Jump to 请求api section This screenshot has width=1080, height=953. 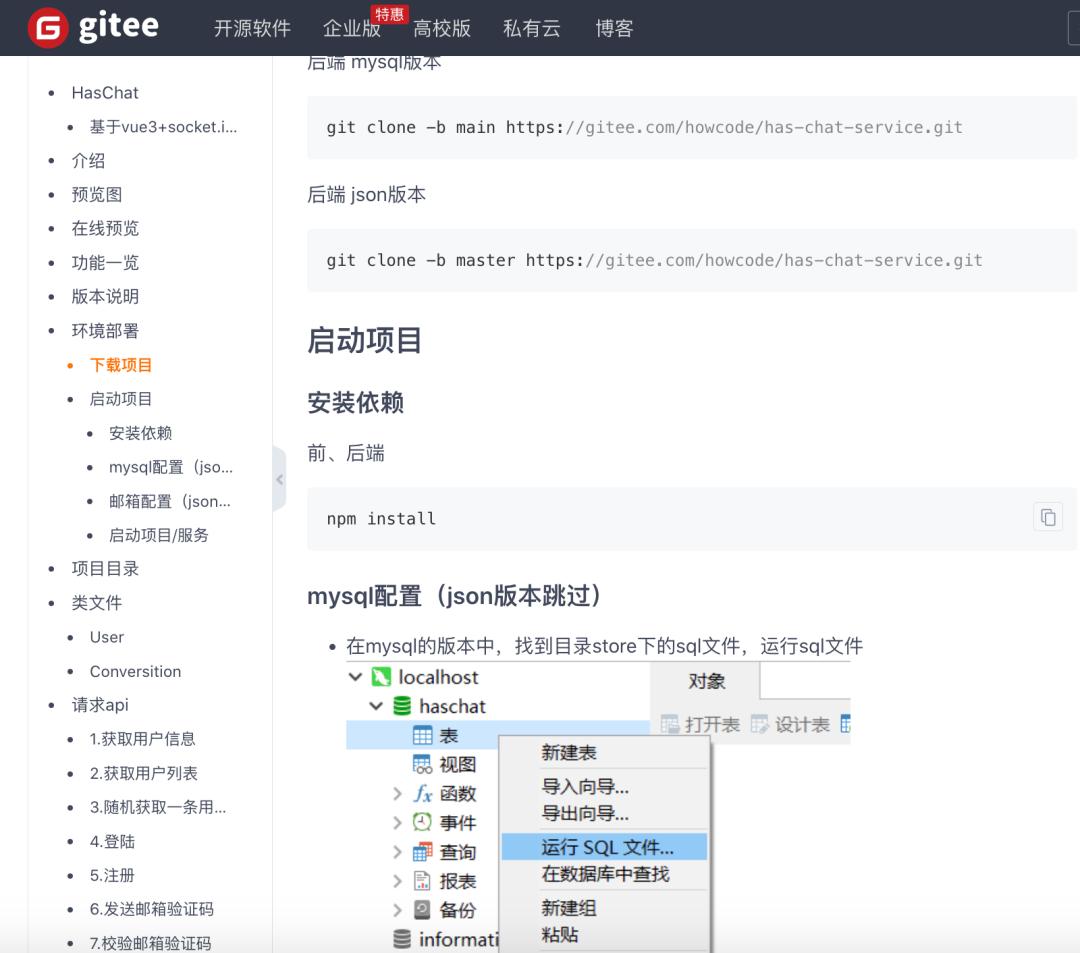click(x=100, y=704)
